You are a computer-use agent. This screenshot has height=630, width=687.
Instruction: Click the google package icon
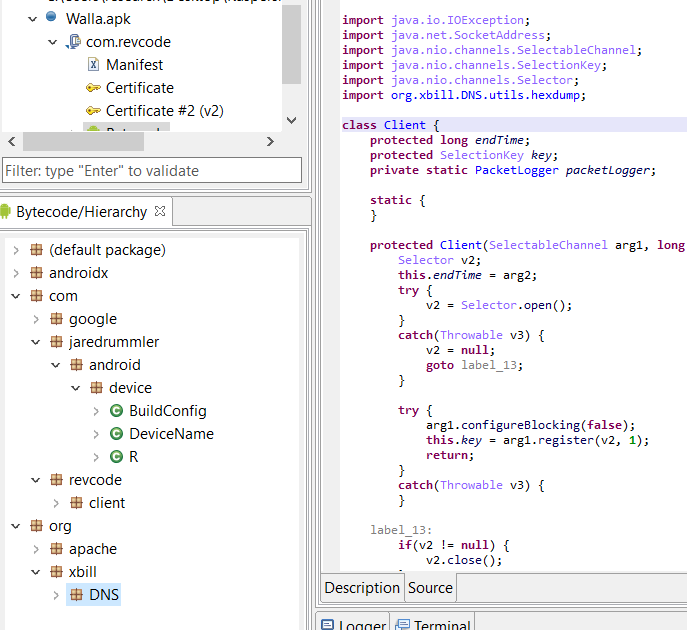[x=57, y=319]
